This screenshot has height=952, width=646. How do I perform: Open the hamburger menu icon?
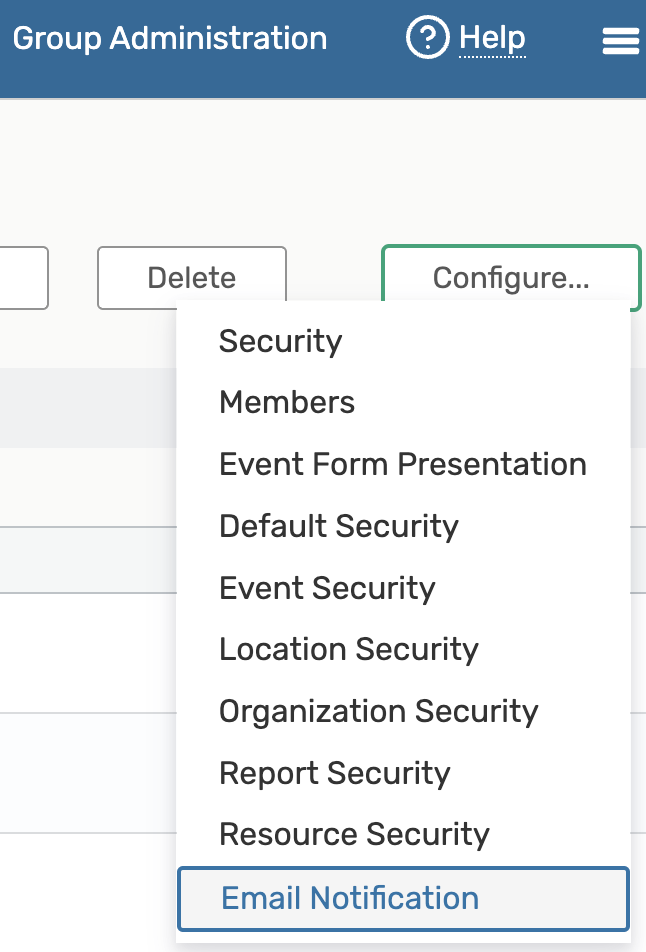click(621, 41)
